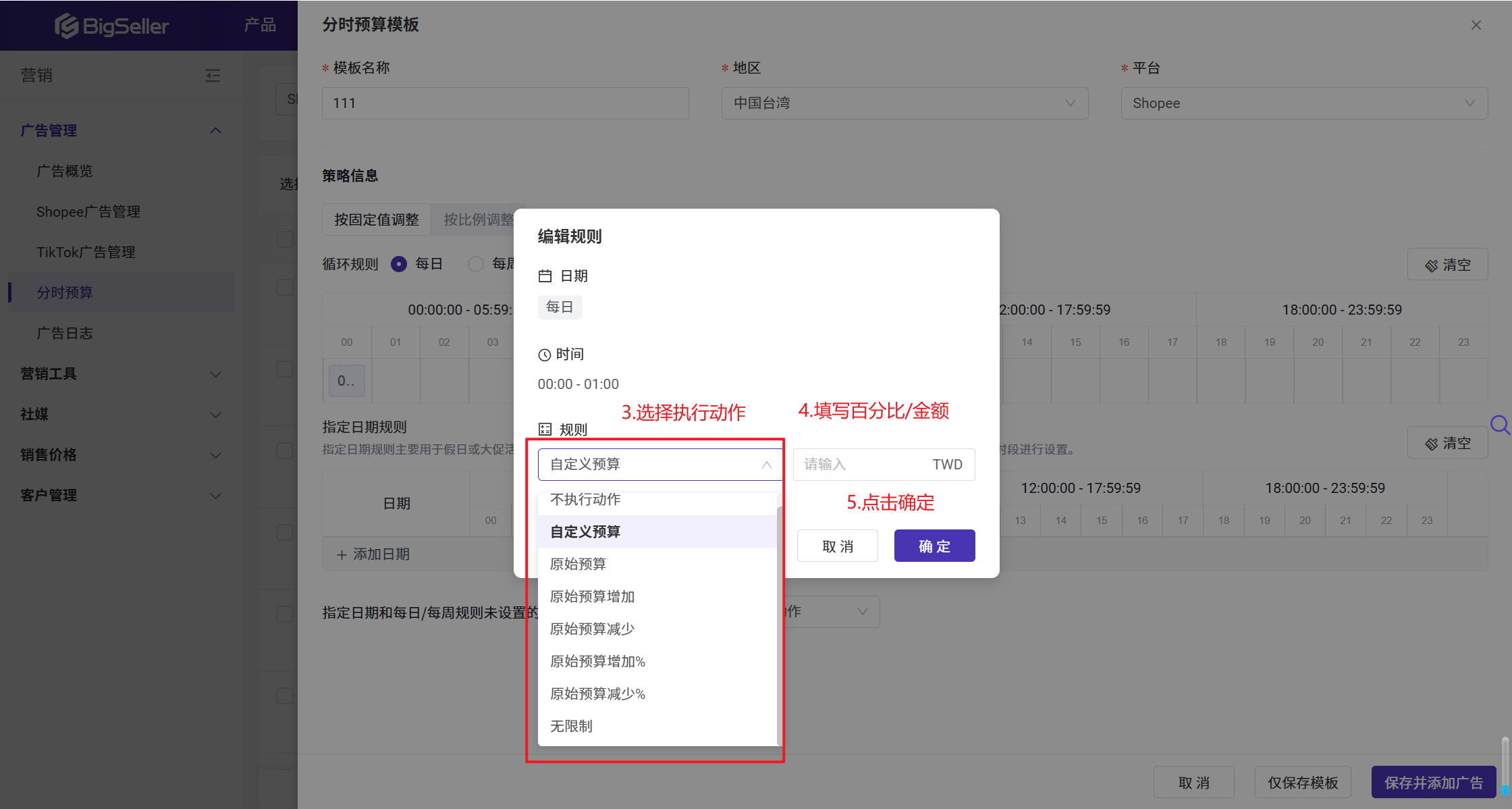Open the 地区 dropdown showing 中国台湾
The width and height of the screenshot is (1512, 809).
tap(904, 103)
